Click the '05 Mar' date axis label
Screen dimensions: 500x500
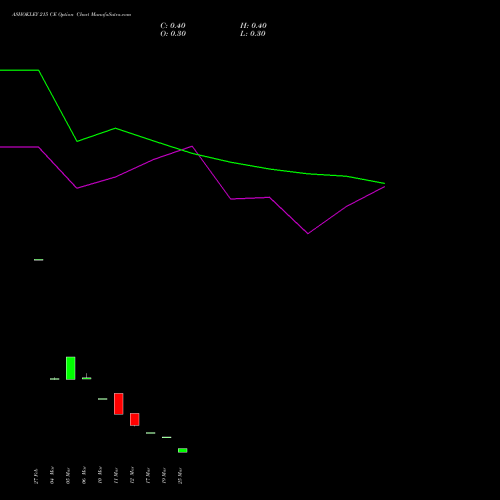click(x=68, y=475)
